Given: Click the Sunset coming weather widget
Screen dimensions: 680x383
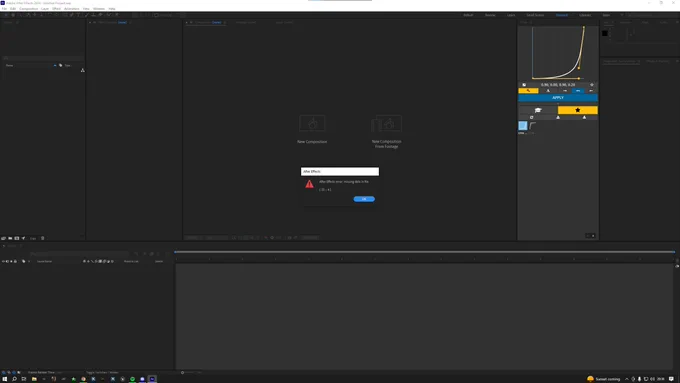Looking at the screenshot, I should pyautogui.click(x=604, y=379).
